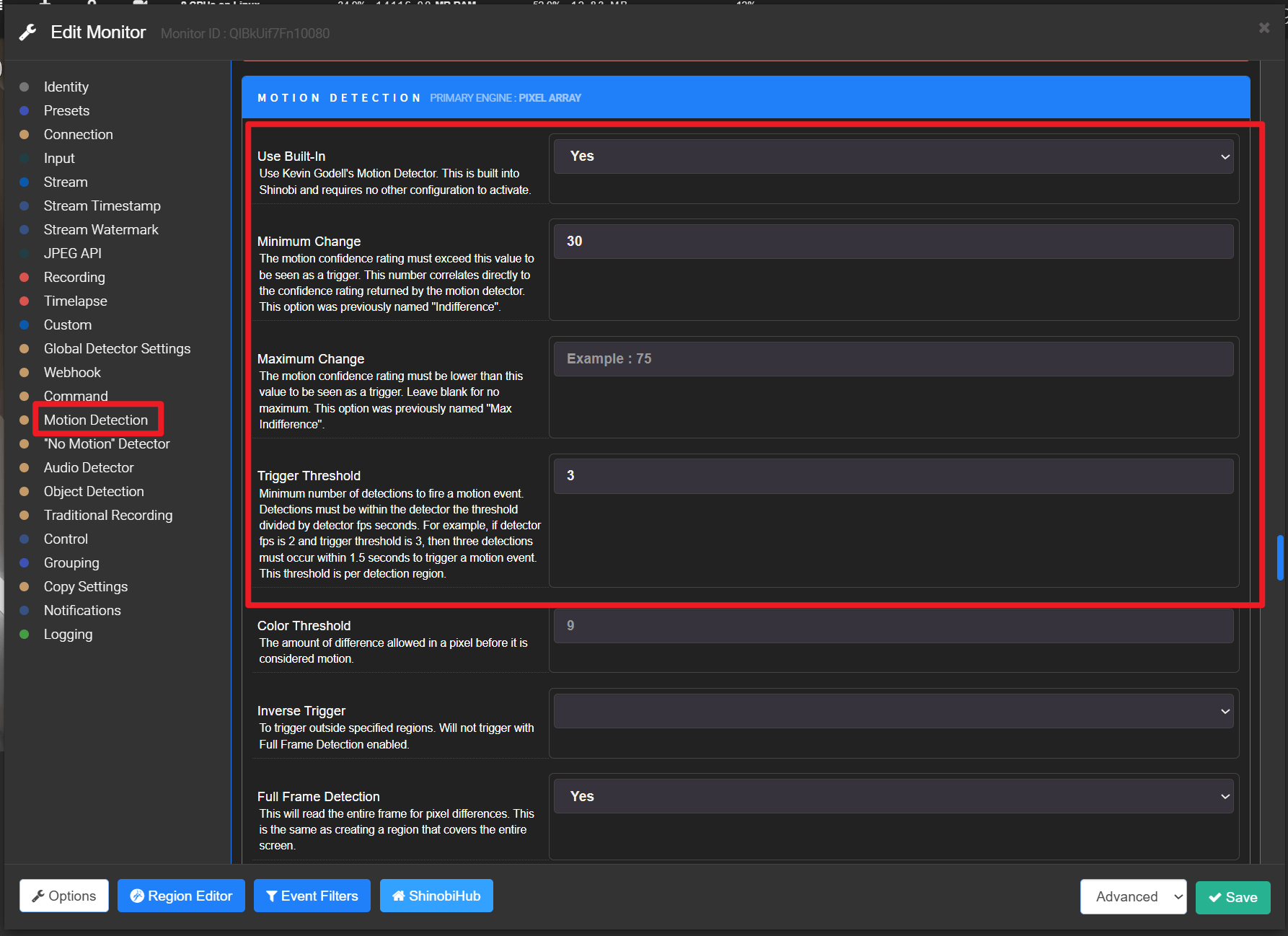Open the Timelapse section
1288x936 pixels.
pyautogui.click(x=75, y=301)
